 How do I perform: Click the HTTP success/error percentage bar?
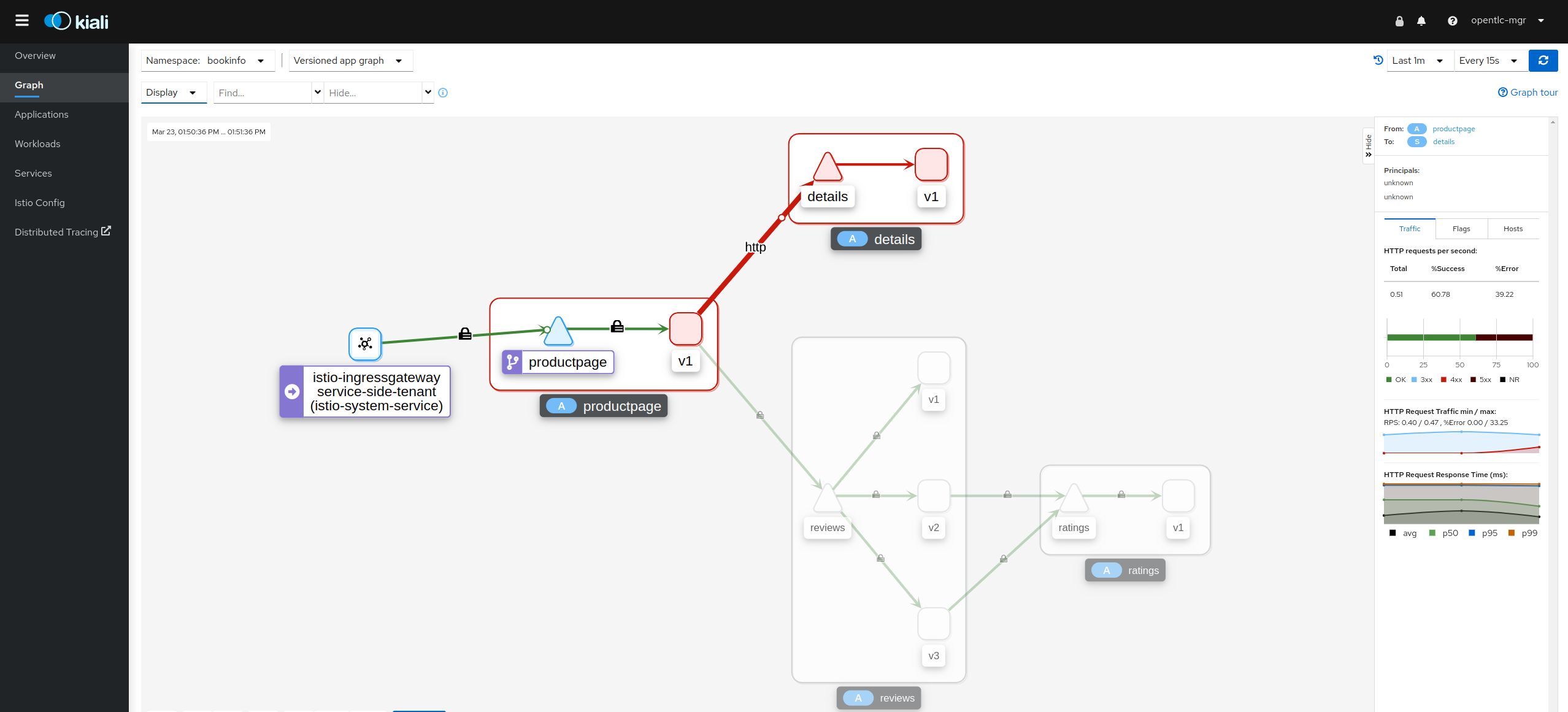pyautogui.click(x=1459, y=337)
